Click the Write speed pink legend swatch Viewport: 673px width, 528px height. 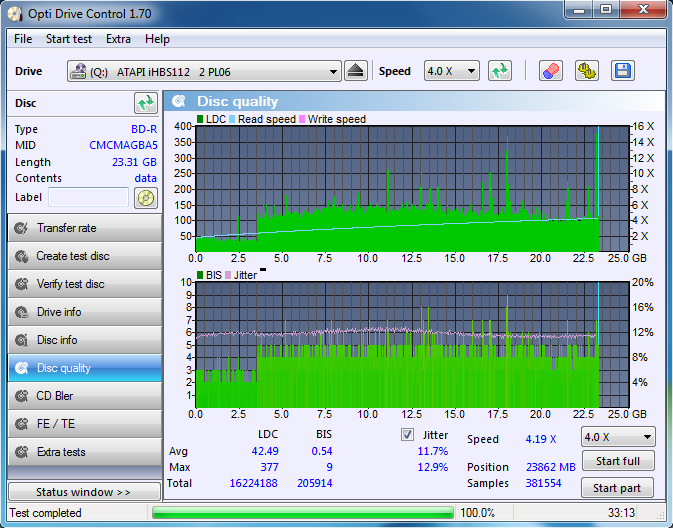pyautogui.click(x=302, y=119)
